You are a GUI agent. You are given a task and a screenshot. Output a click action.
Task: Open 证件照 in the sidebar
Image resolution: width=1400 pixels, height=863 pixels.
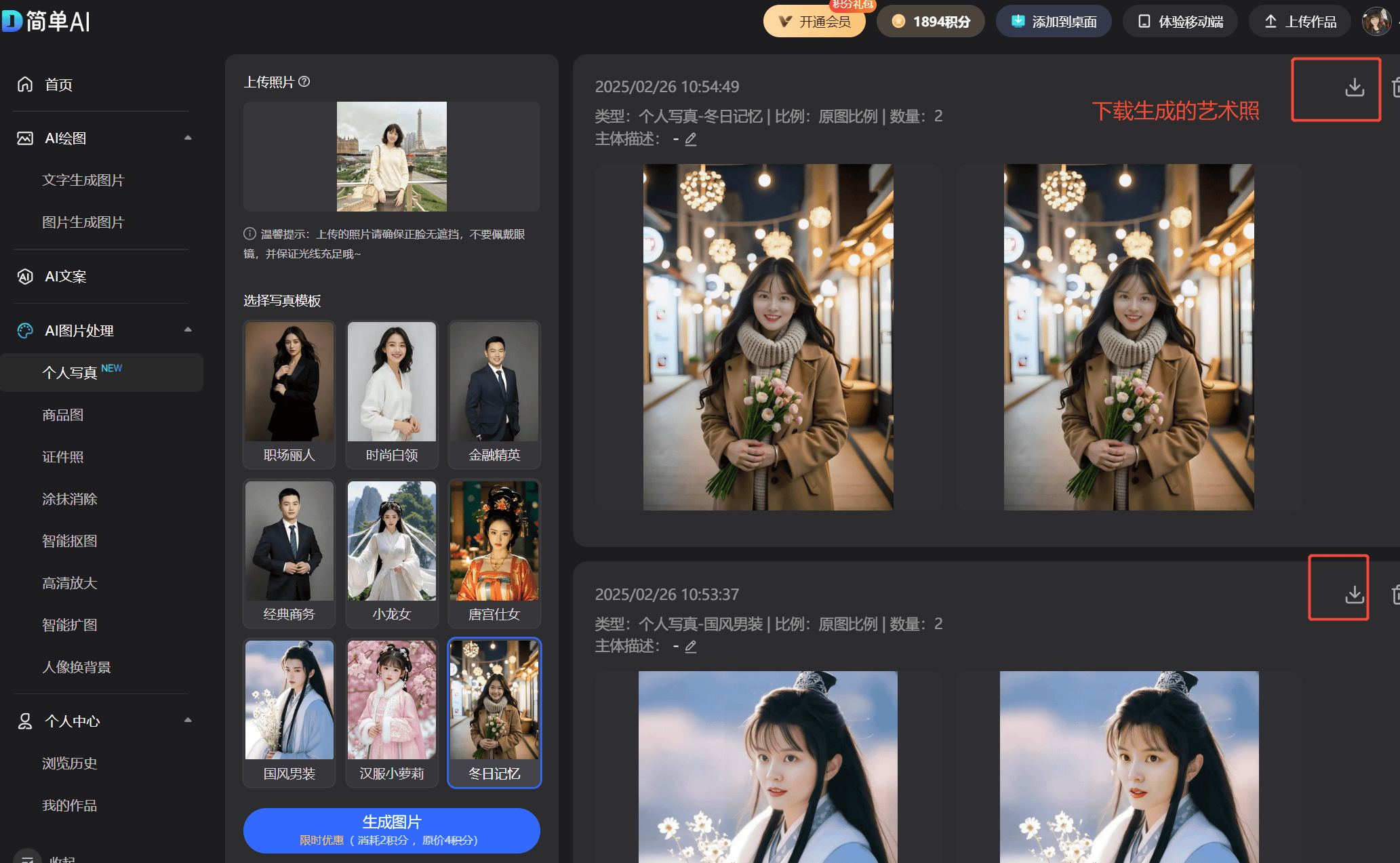[x=63, y=457]
